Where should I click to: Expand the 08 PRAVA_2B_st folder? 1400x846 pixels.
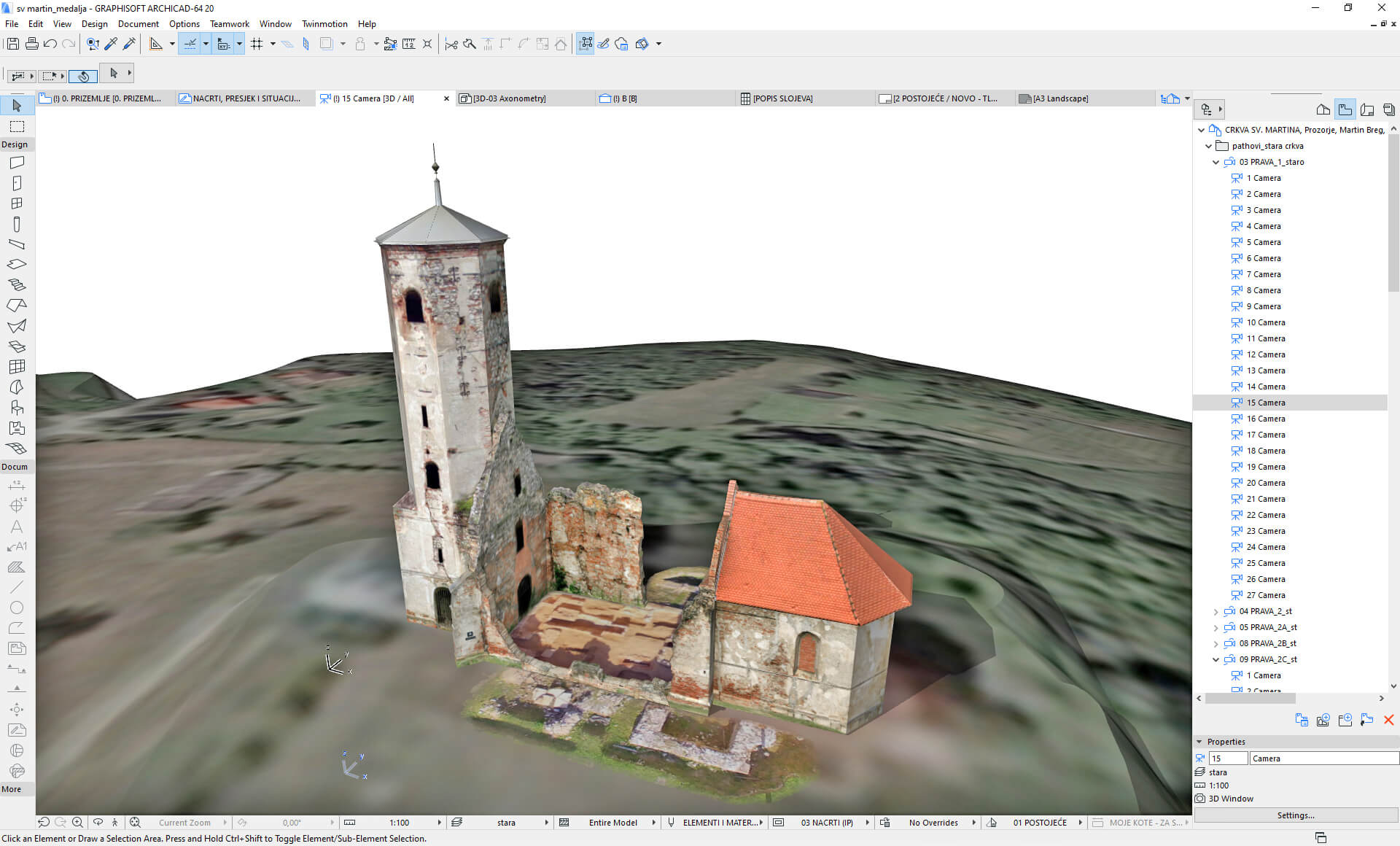click(1216, 643)
